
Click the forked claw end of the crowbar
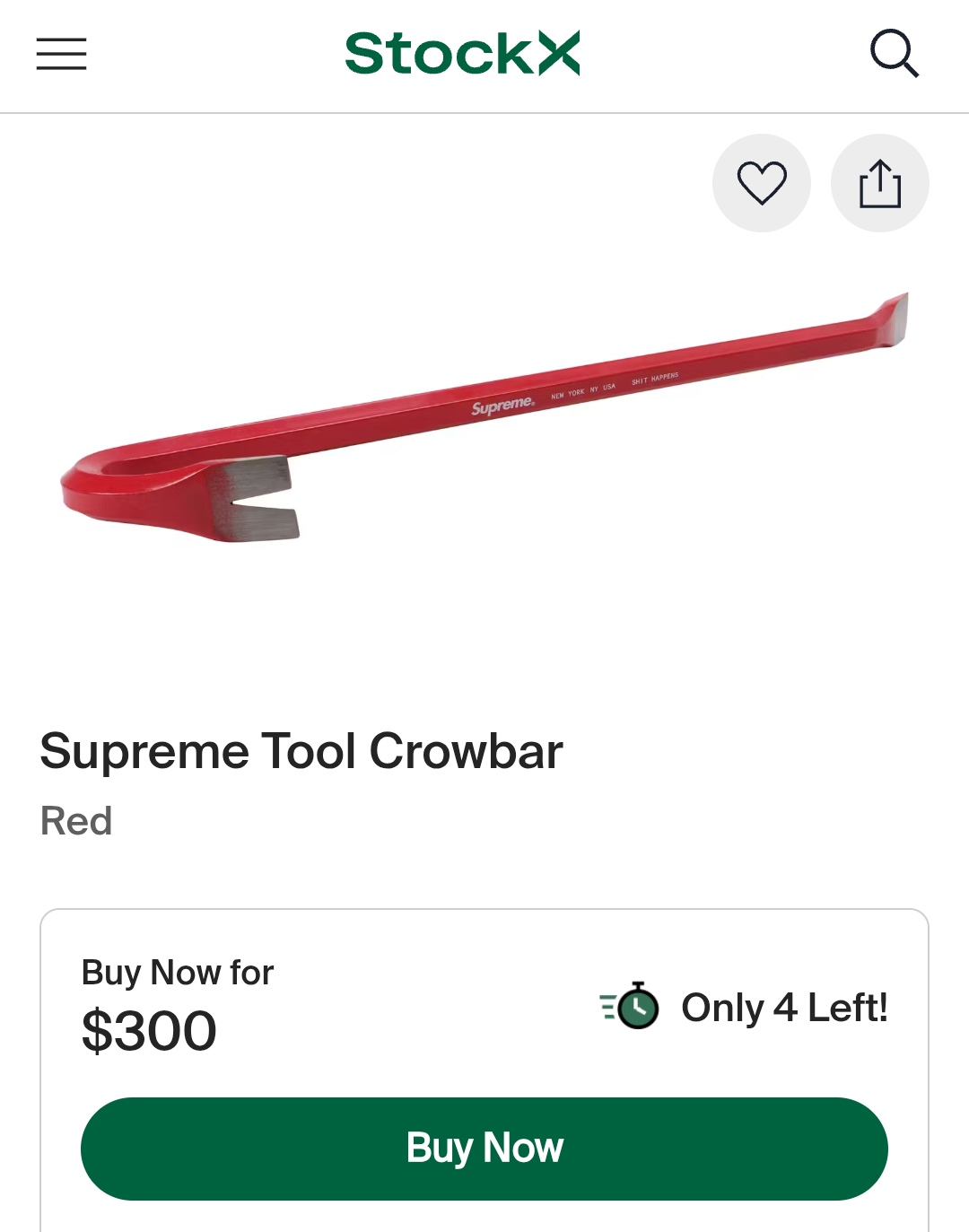point(260,498)
